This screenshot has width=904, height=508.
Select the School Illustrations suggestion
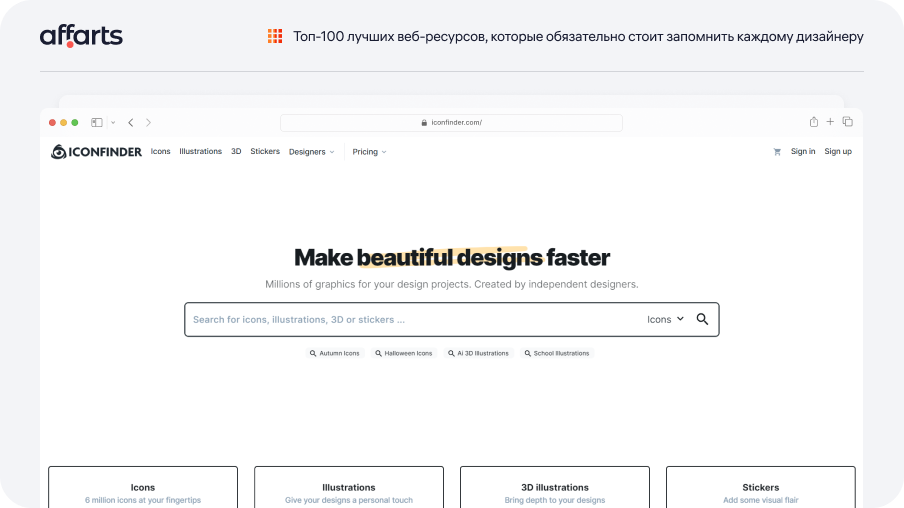point(557,353)
